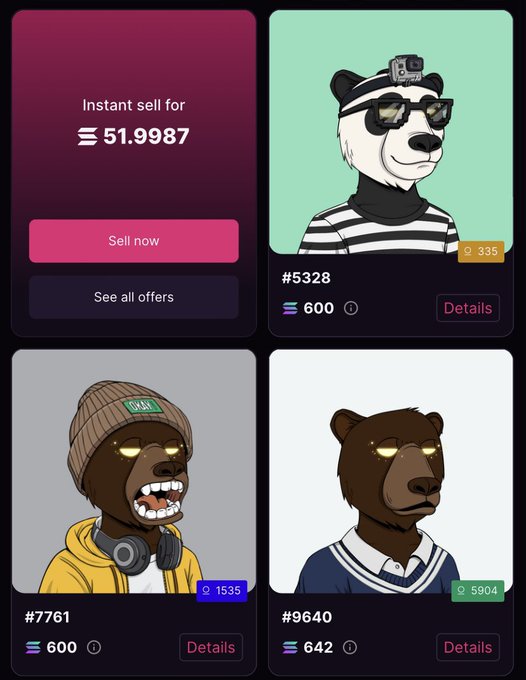
Task: Click info icon next to #5328 price
Action: point(351,308)
